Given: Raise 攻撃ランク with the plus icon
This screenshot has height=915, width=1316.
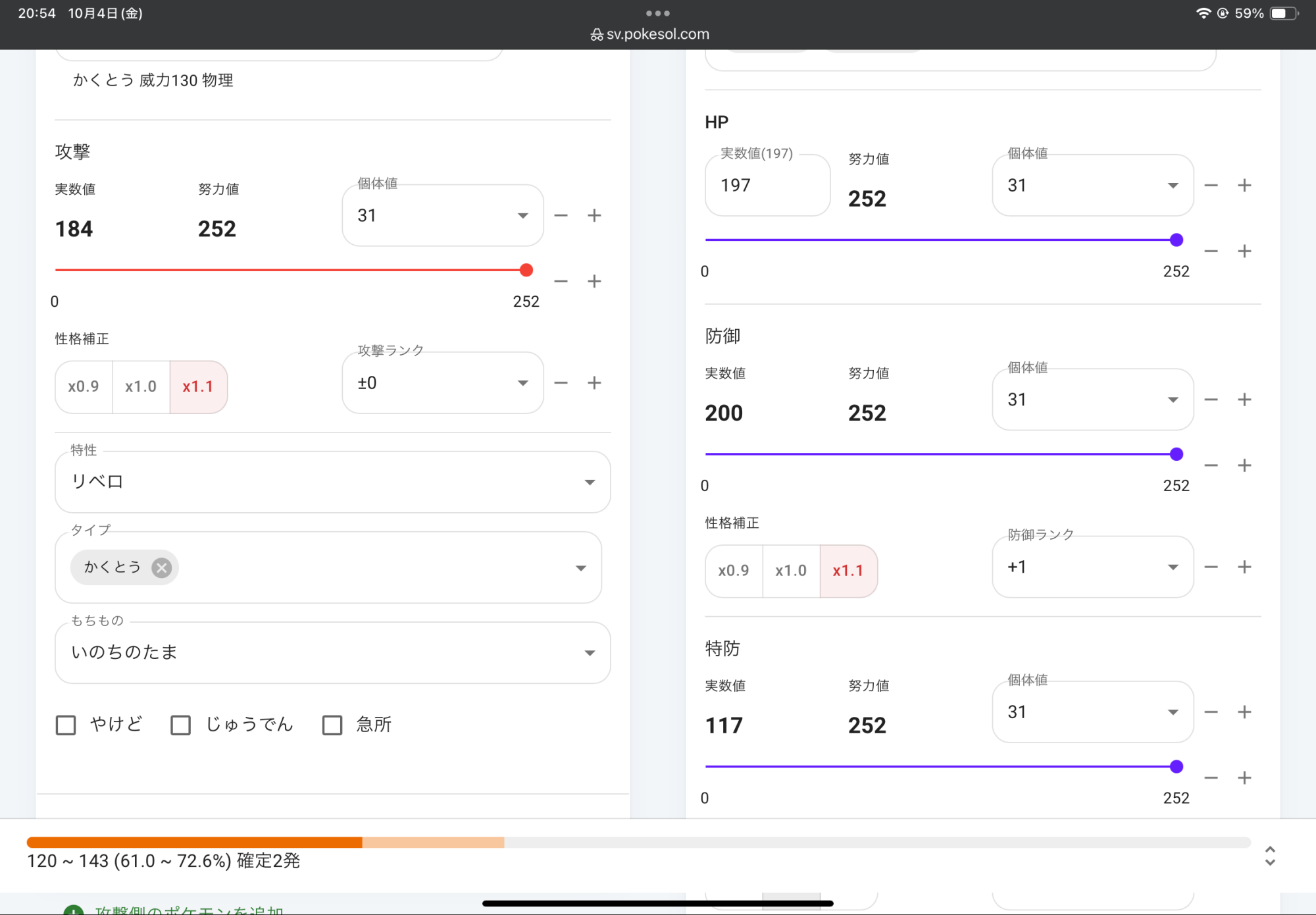Looking at the screenshot, I should pyautogui.click(x=594, y=382).
